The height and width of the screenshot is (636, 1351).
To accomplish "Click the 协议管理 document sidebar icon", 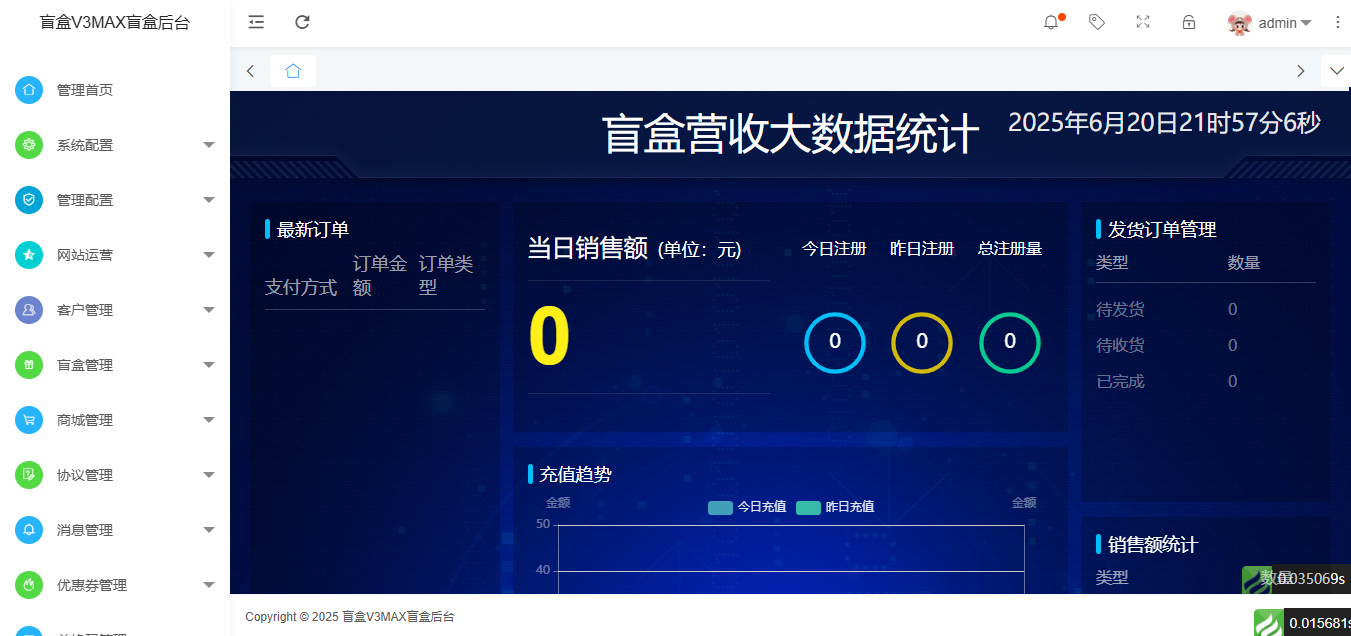I will pos(29,475).
